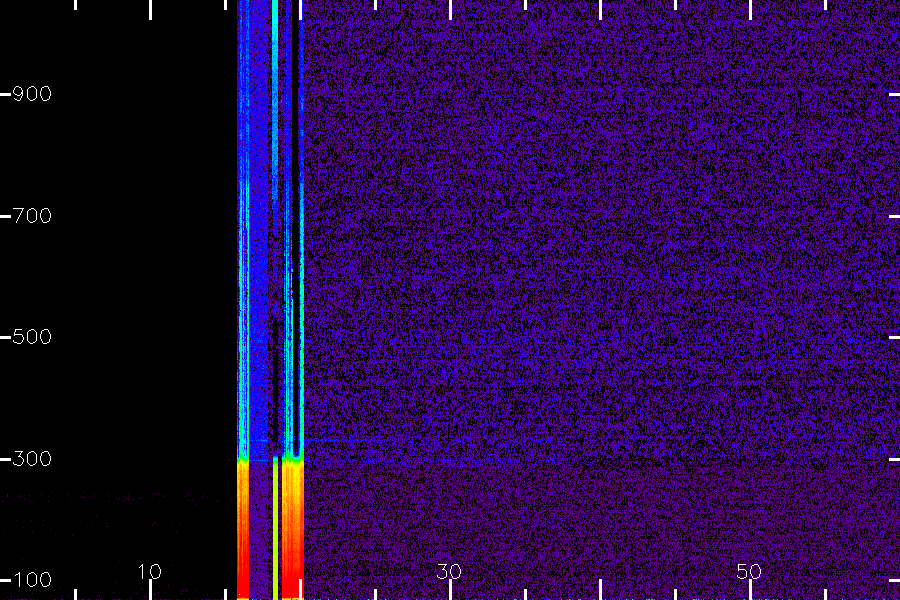
Task: Click the 500 vertical axis label
Action: pyautogui.click(x=32, y=336)
